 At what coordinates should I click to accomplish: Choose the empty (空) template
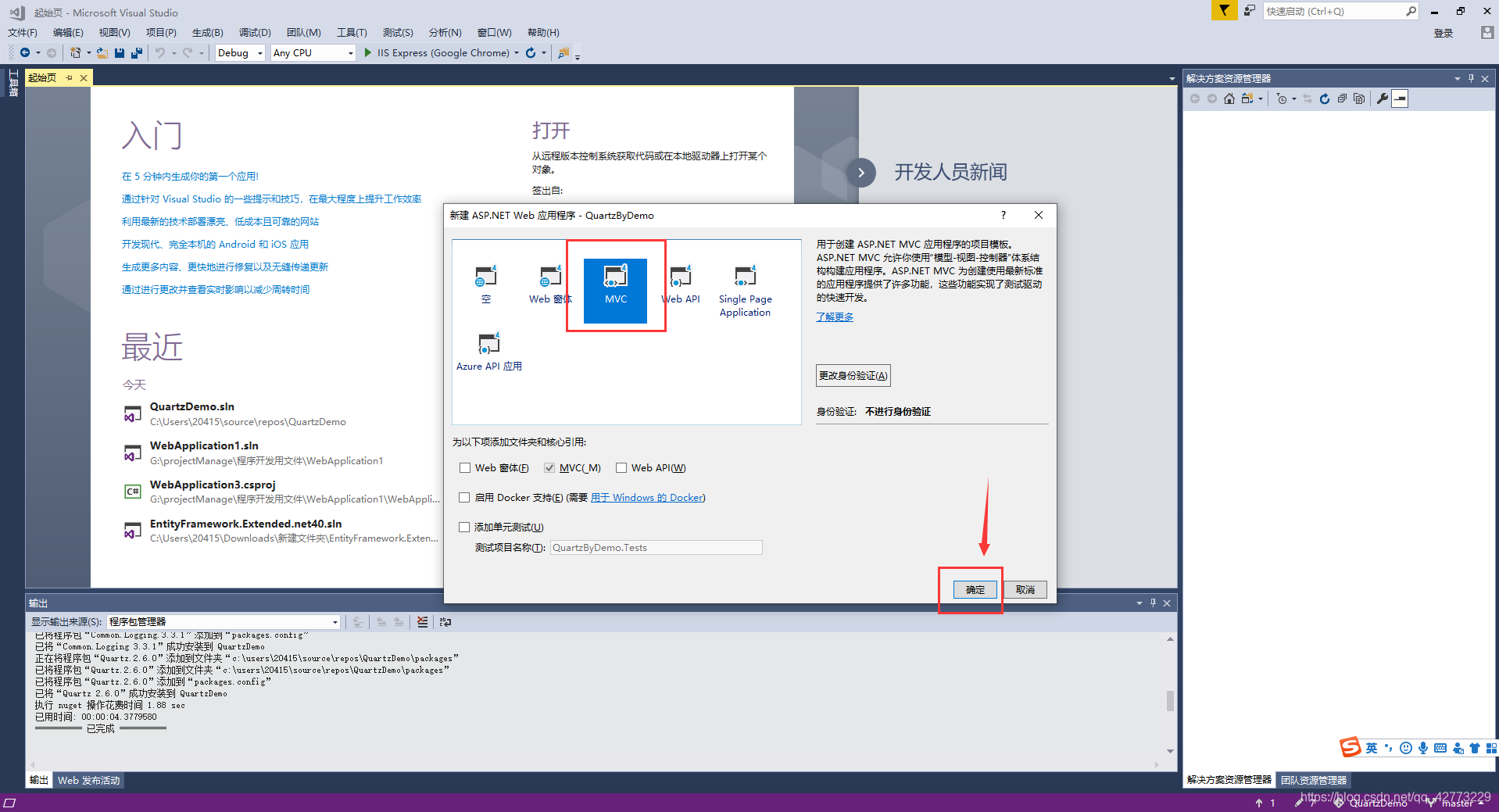[485, 285]
